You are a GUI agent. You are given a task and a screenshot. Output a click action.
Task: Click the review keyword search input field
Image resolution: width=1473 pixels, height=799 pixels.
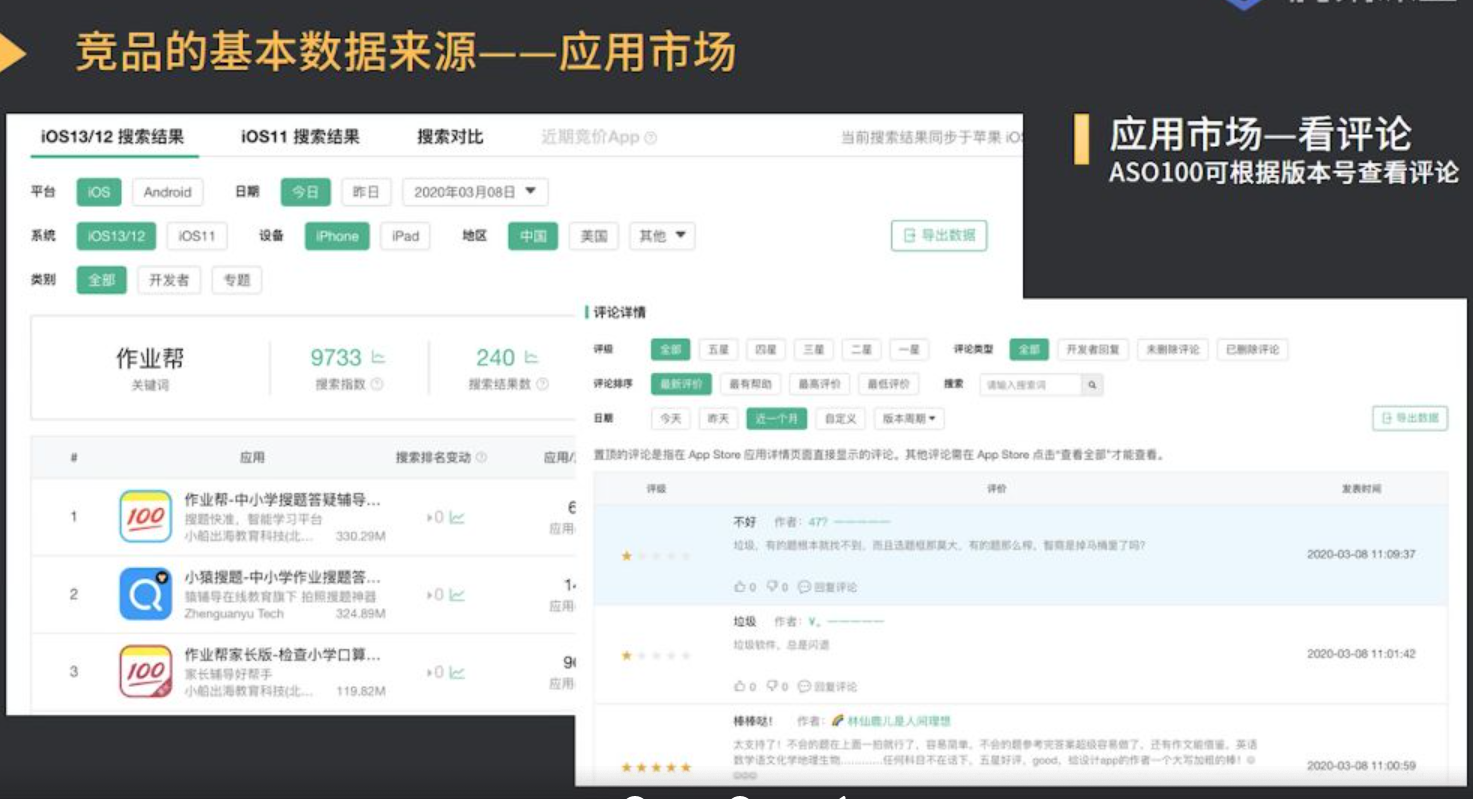coord(1030,384)
